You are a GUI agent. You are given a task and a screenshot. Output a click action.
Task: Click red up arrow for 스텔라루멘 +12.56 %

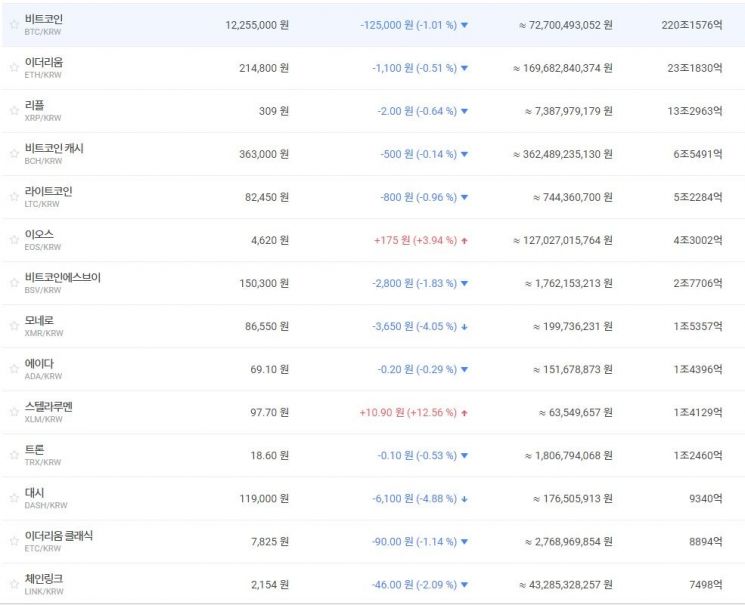tap(465, 413)
